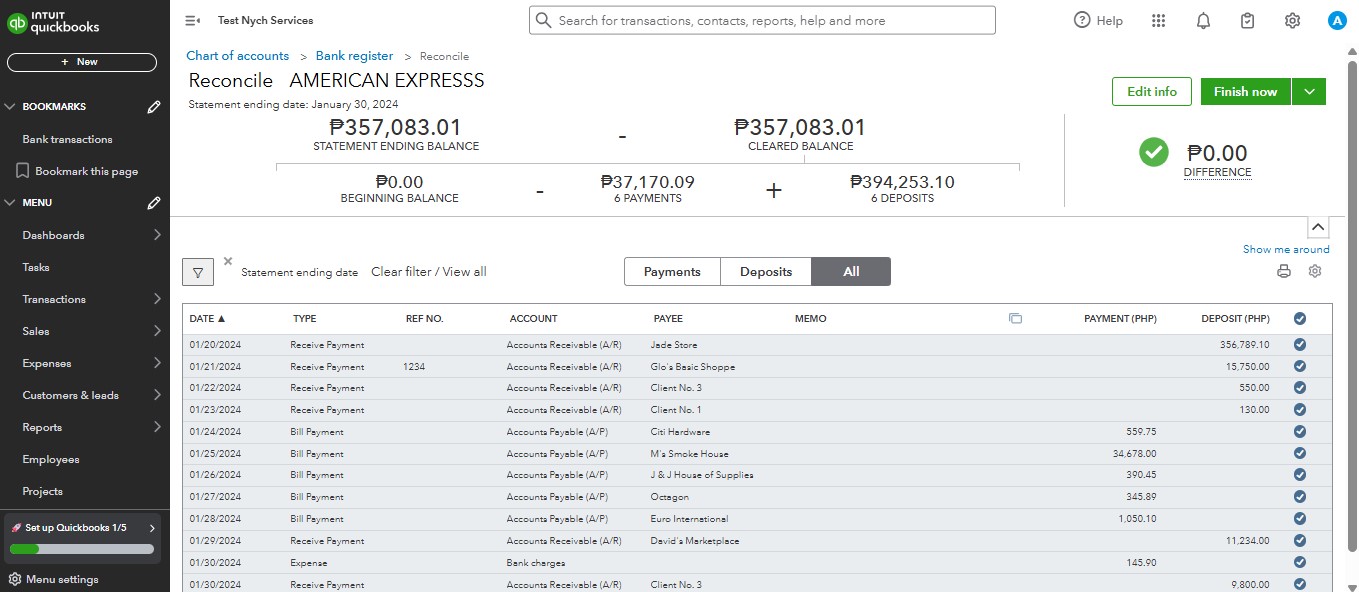Open the Help menu icon
This screenshot has height=592, width=1359.
(1081, 20)
